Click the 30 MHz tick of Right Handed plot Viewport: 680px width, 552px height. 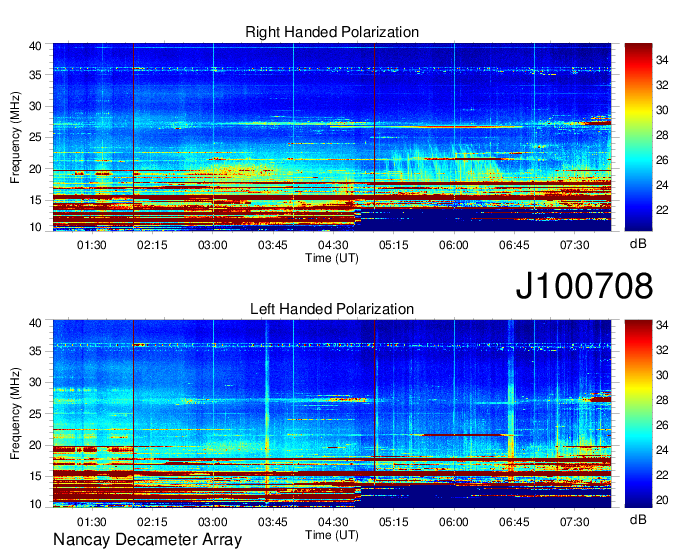35,106
